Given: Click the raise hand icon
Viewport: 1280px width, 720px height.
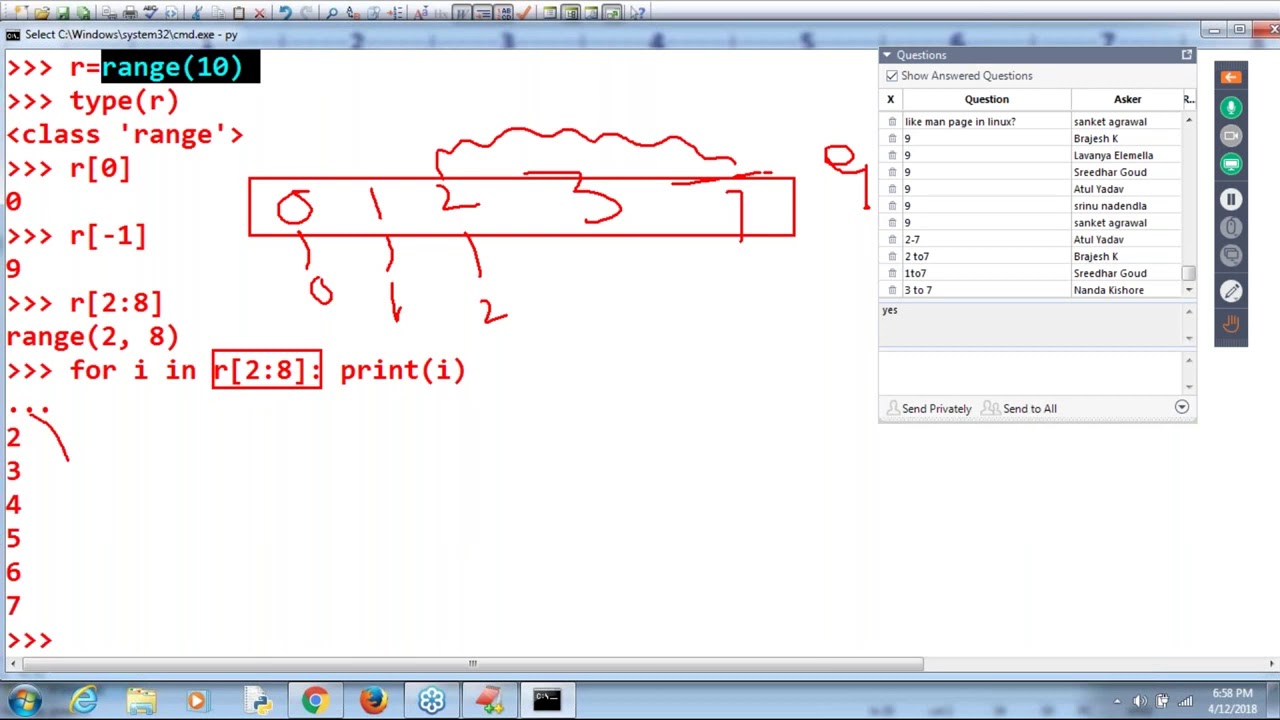Looking at the screenshot, I should [1231, 324].
